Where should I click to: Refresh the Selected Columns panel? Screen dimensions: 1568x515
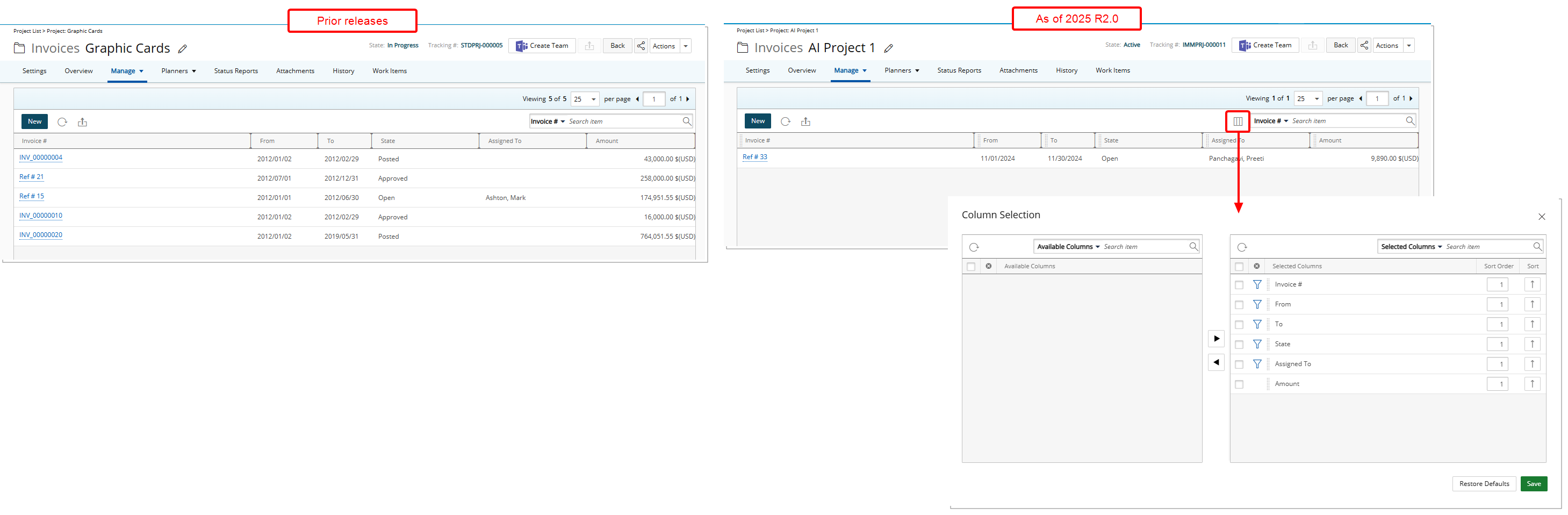point(1242,247)
